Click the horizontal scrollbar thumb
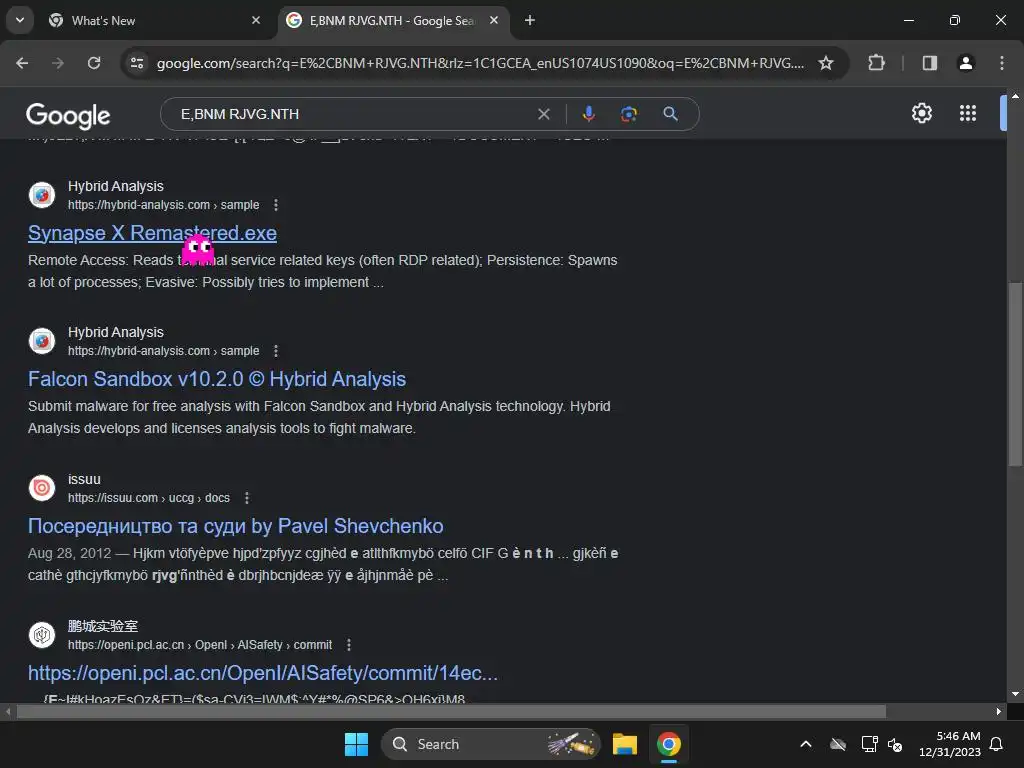Viewport: 1024px width, 768px height. tap(451, 711)
